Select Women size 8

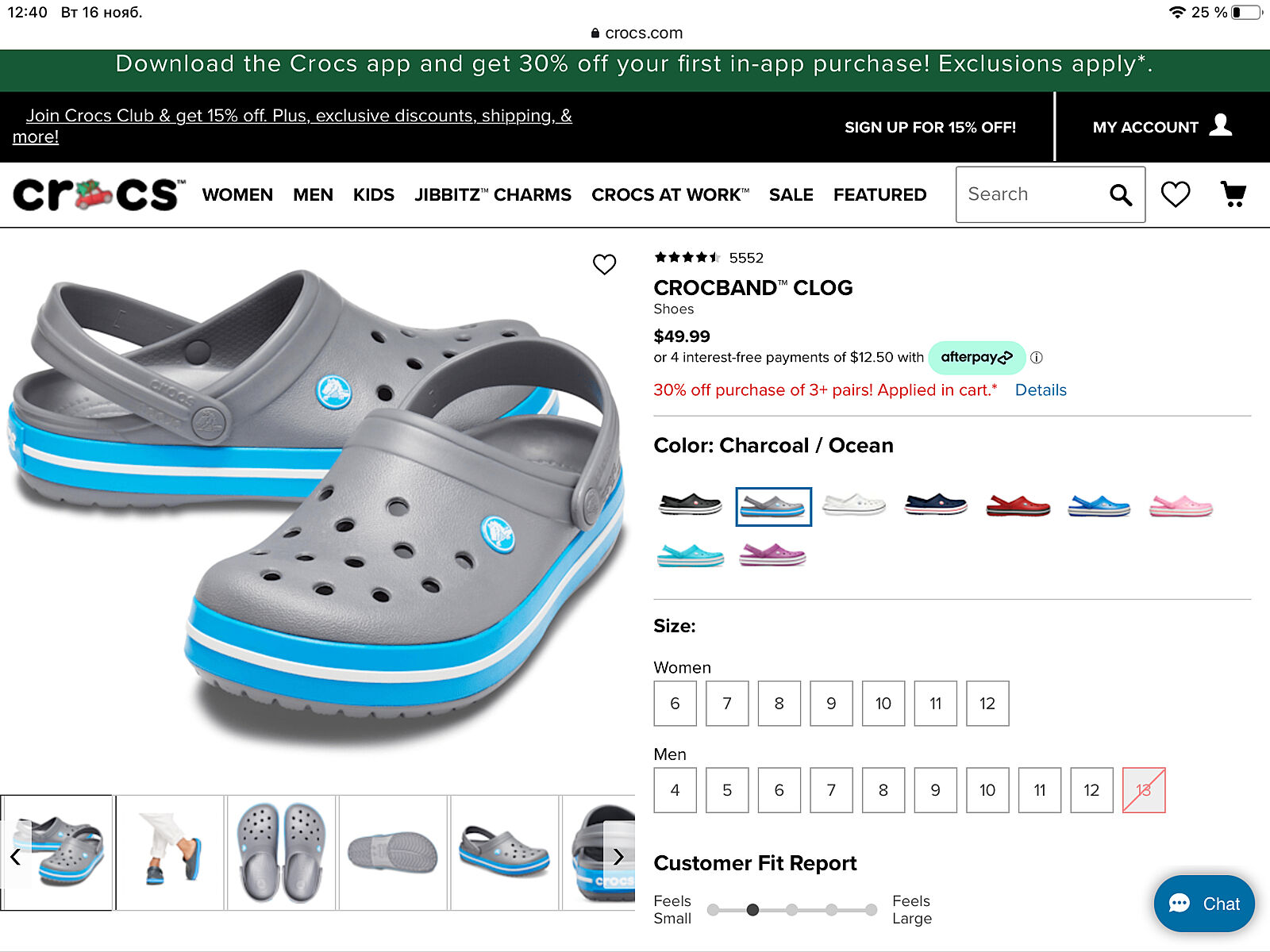tap(779, 703)
